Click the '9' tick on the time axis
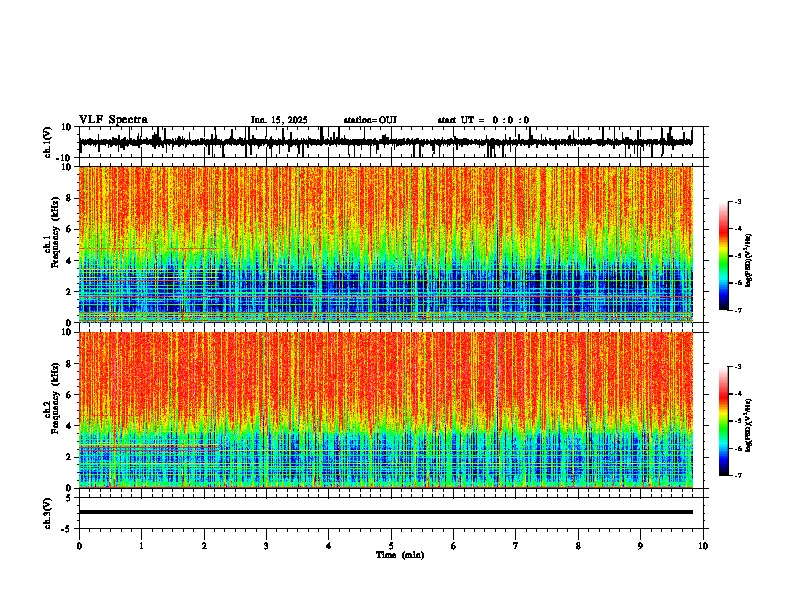 [x=640, y=546]
